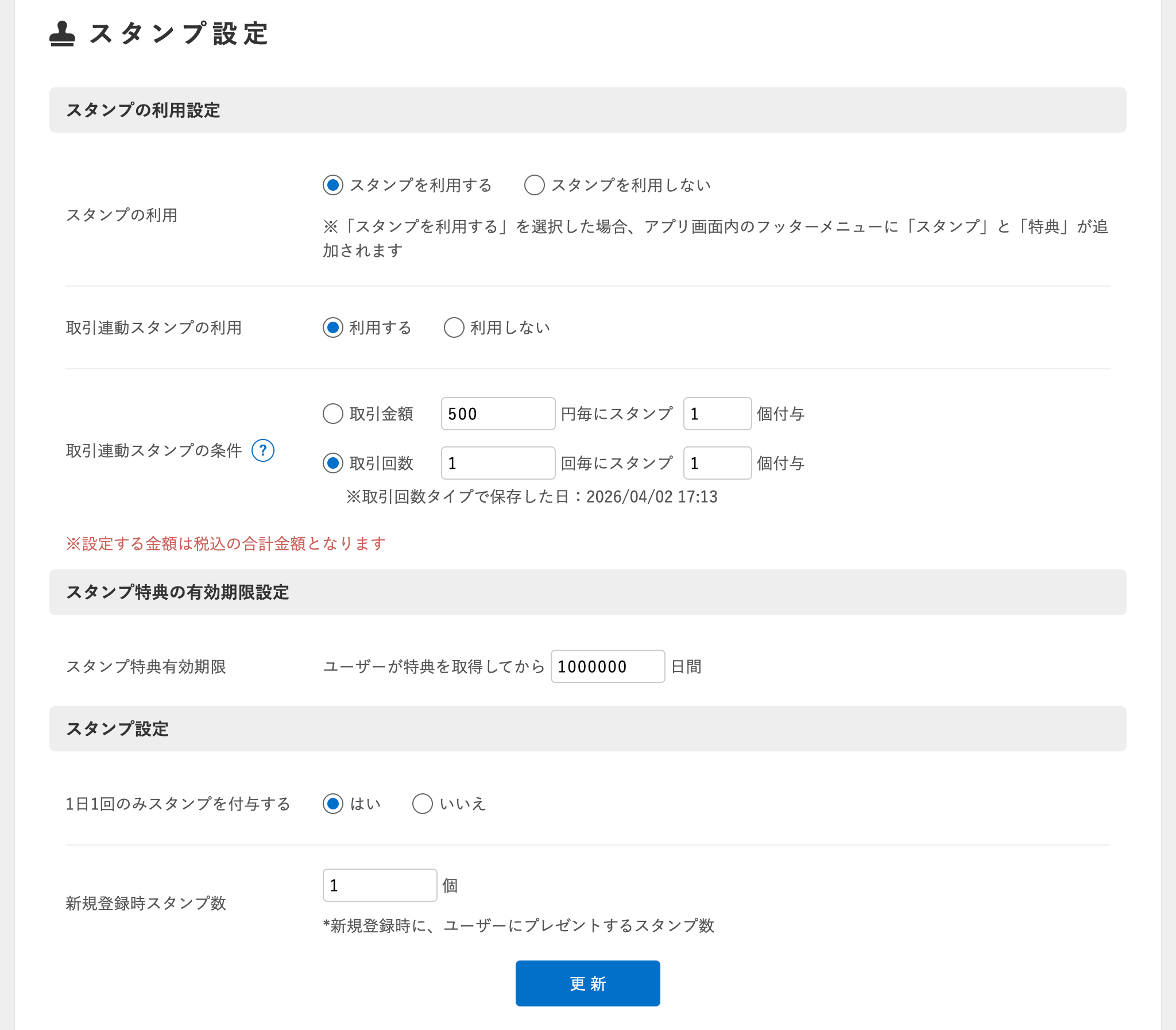Switch the stamp condition to 取引金額

tap(332, 413)
